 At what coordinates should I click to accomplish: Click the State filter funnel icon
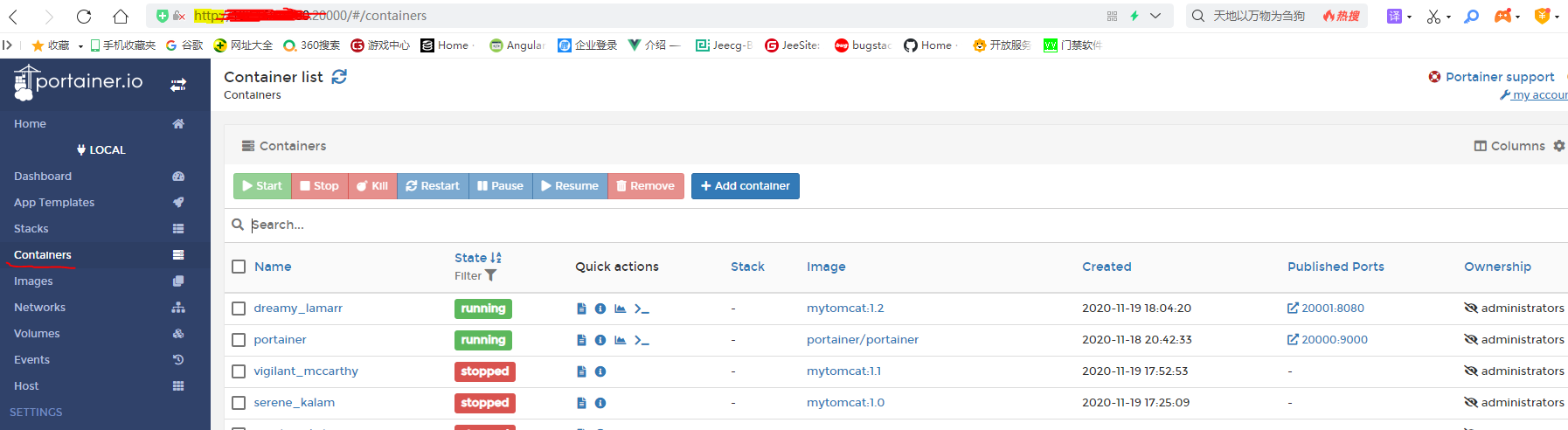tap(491, 275)
